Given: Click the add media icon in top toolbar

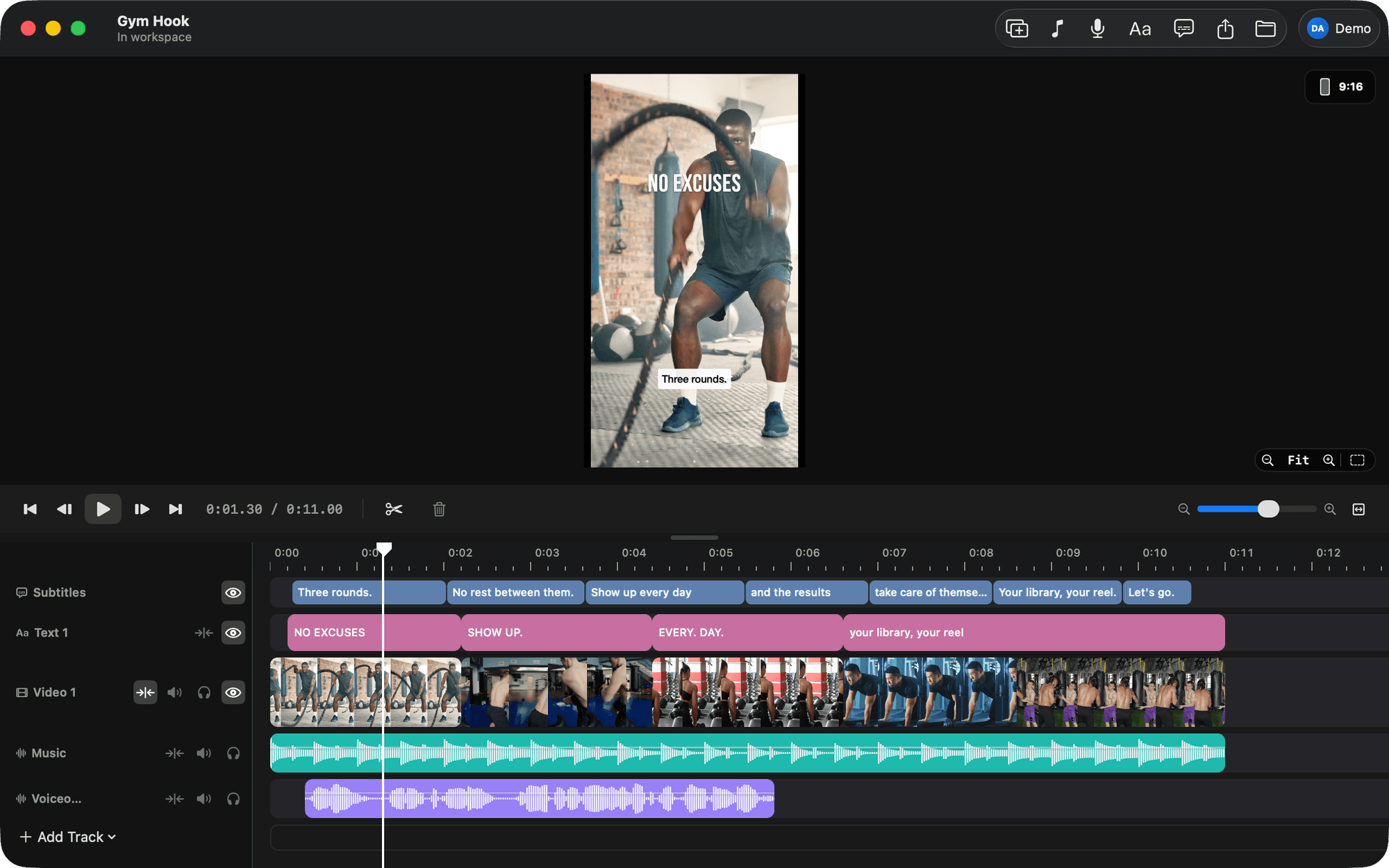Looking at the screenshot, I should point(1017,28).
